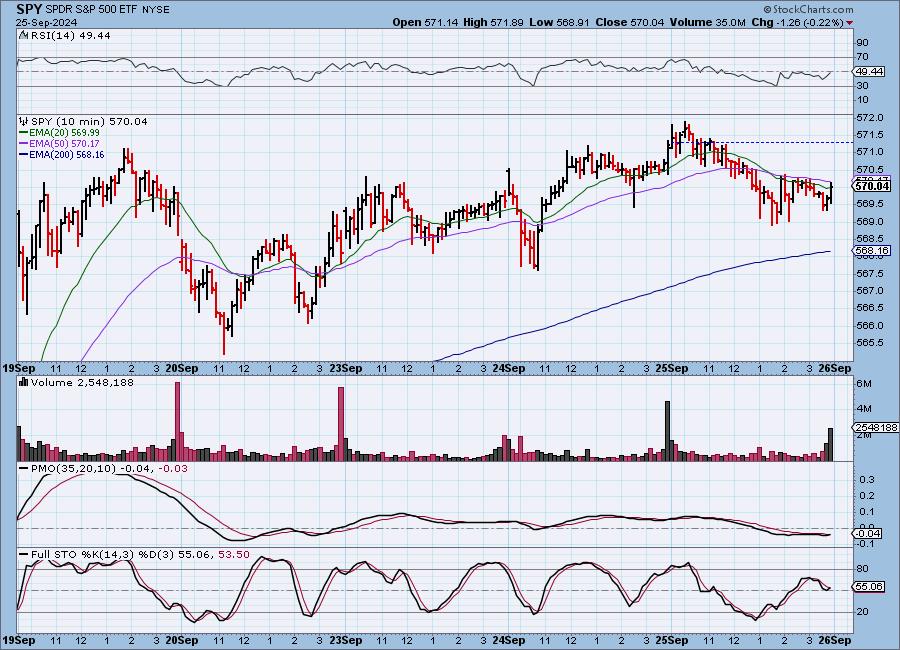Click the 571.0 price axis label

click(x=869, y=152)
